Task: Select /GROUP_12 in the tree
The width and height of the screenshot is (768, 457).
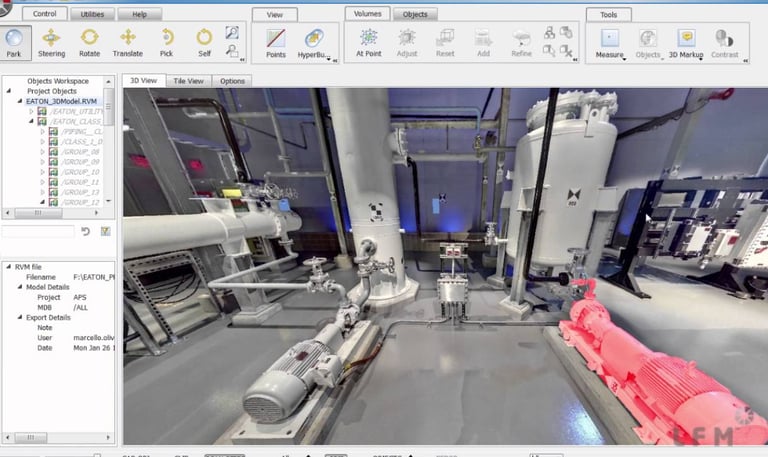Action: tap(81, 202)
